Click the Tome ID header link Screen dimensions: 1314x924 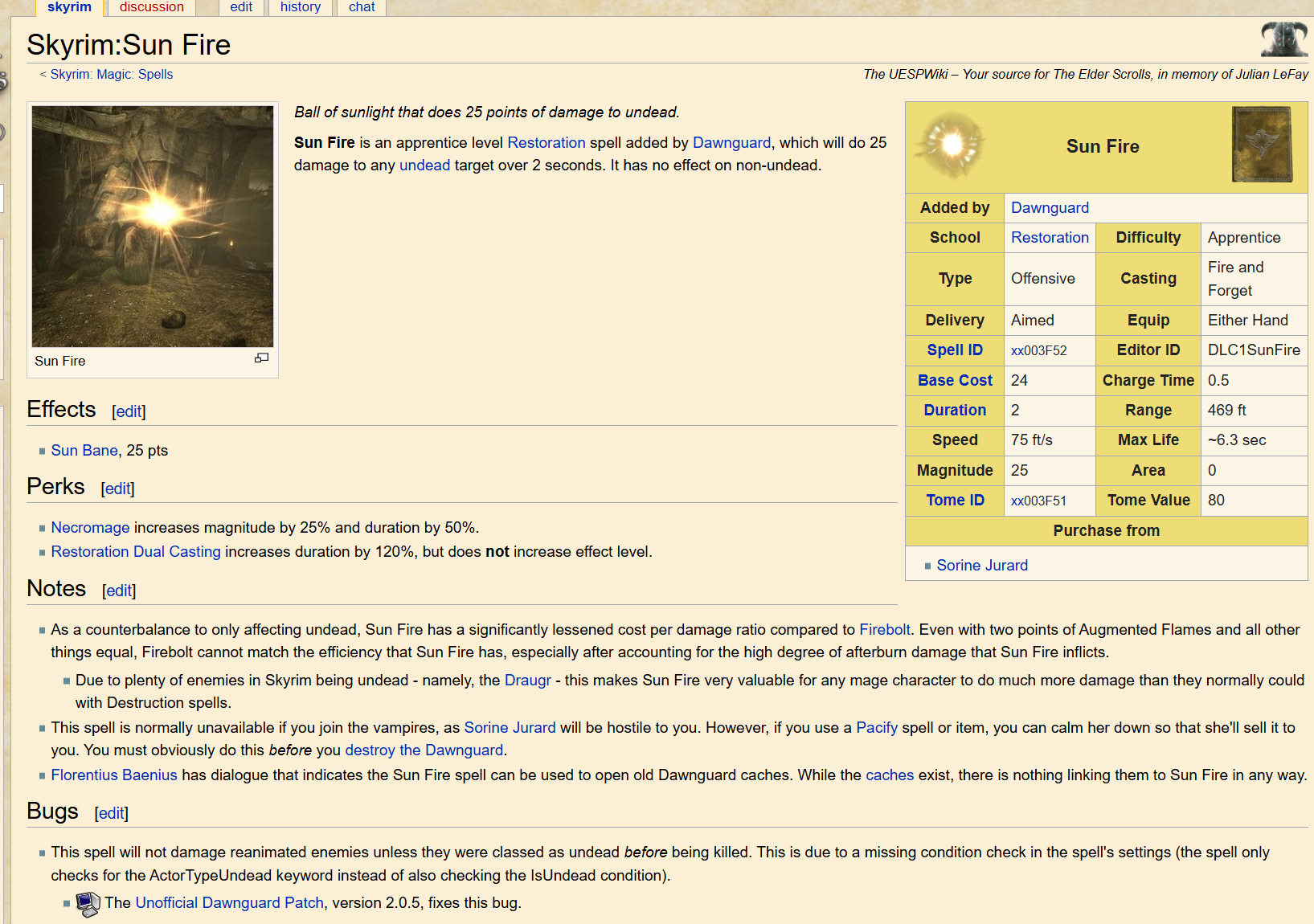click(x=955, y=501)
